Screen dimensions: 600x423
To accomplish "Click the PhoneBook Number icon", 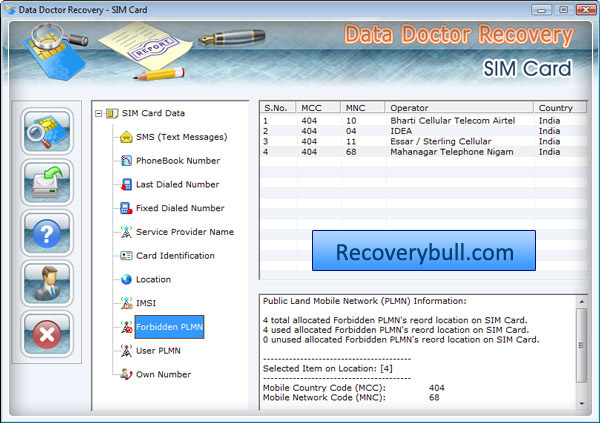I will 126,161.
